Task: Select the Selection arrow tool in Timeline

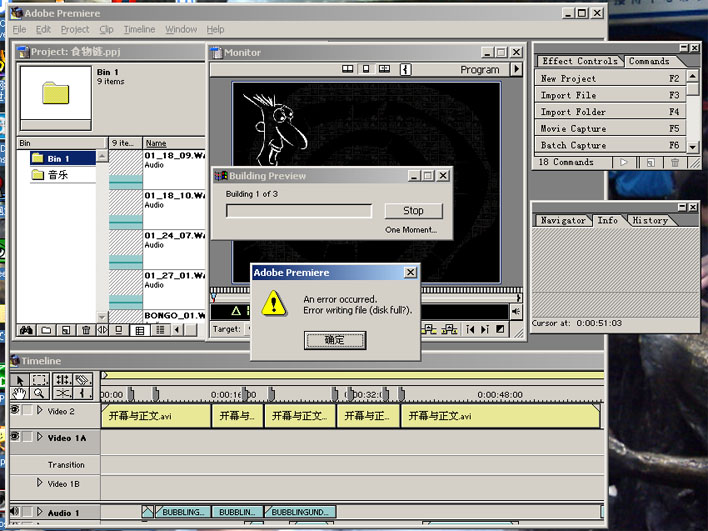Action: click(x=20, y=380)
